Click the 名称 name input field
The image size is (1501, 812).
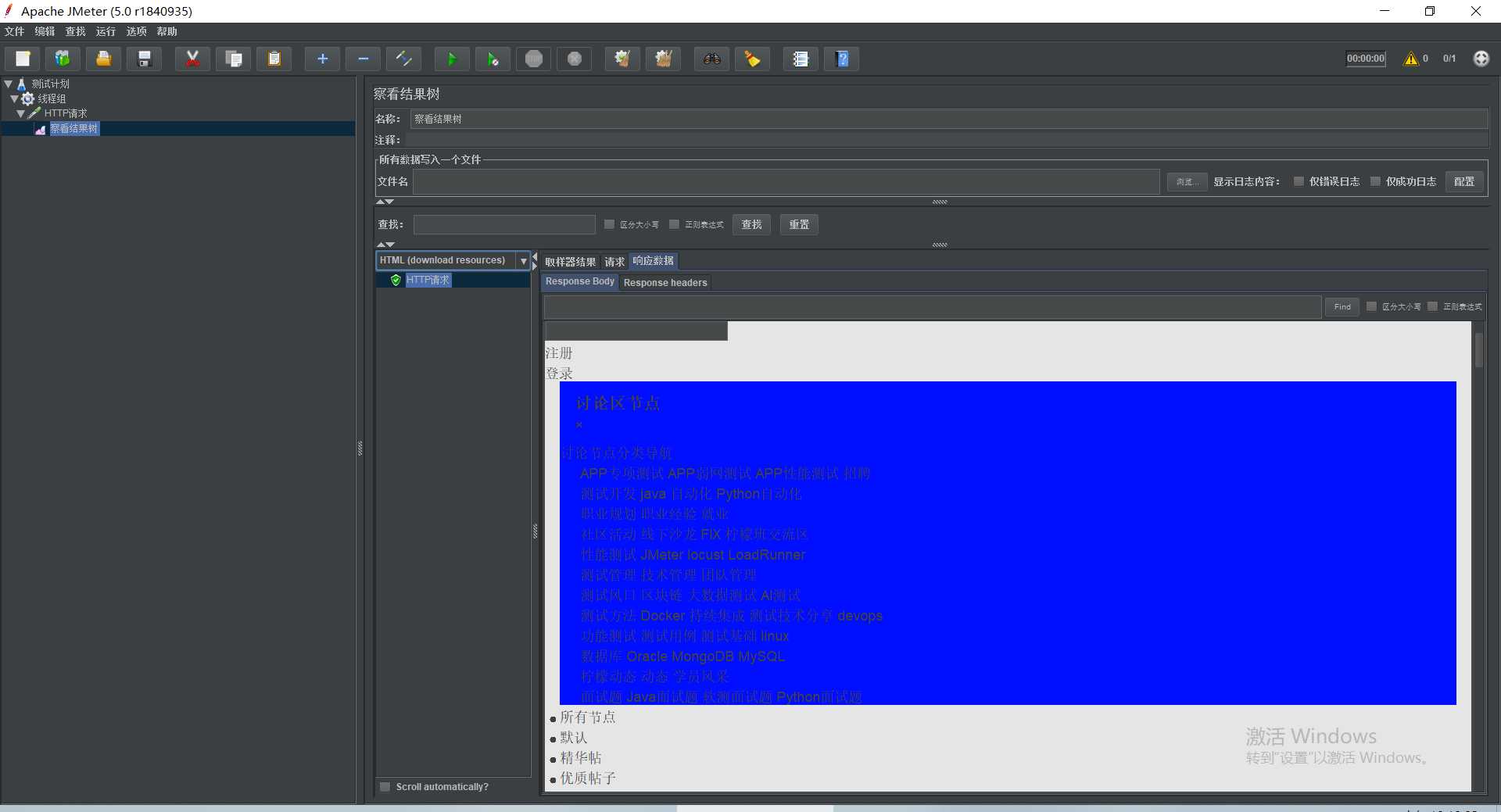(949, 119)
